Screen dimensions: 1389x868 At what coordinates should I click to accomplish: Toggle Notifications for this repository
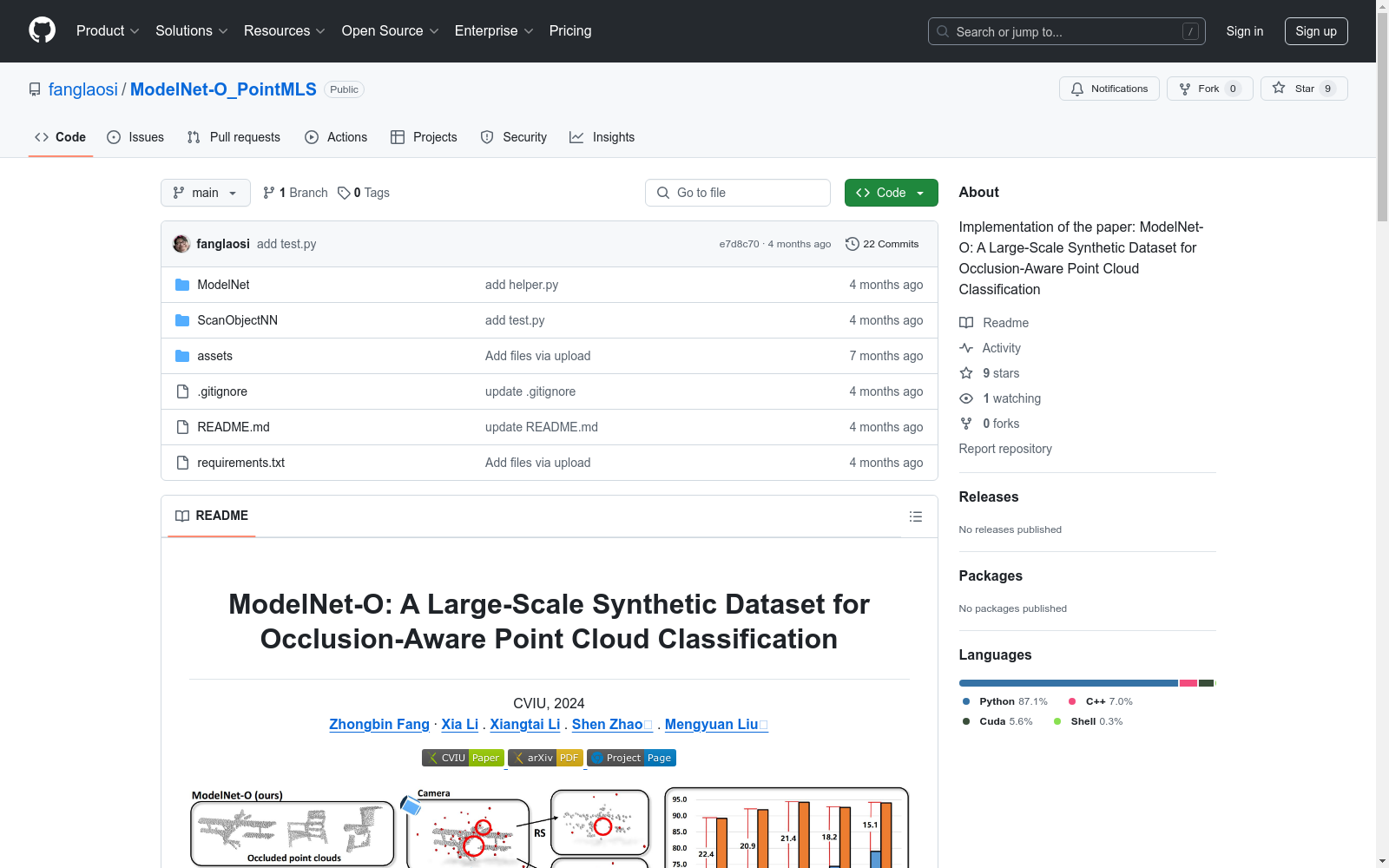pyautogui.click(x=1109, y=89)
